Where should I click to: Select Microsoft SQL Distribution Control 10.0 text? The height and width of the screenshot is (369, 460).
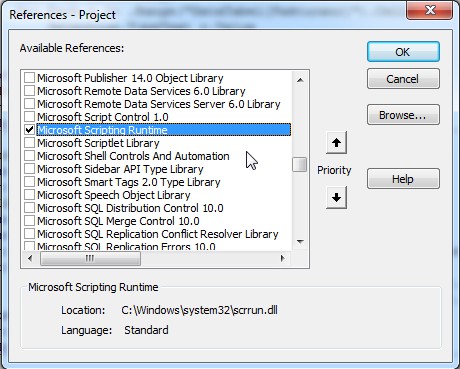130,208
